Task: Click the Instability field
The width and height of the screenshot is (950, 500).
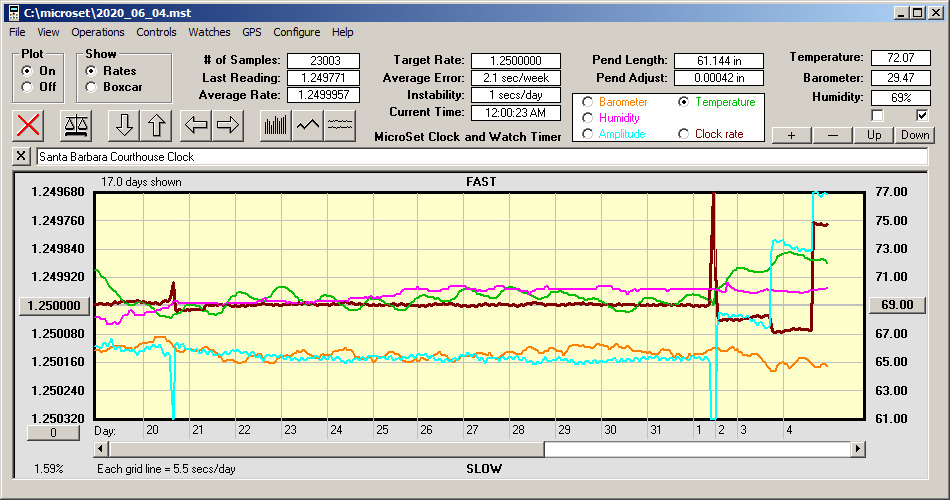Action: (516, 95)
